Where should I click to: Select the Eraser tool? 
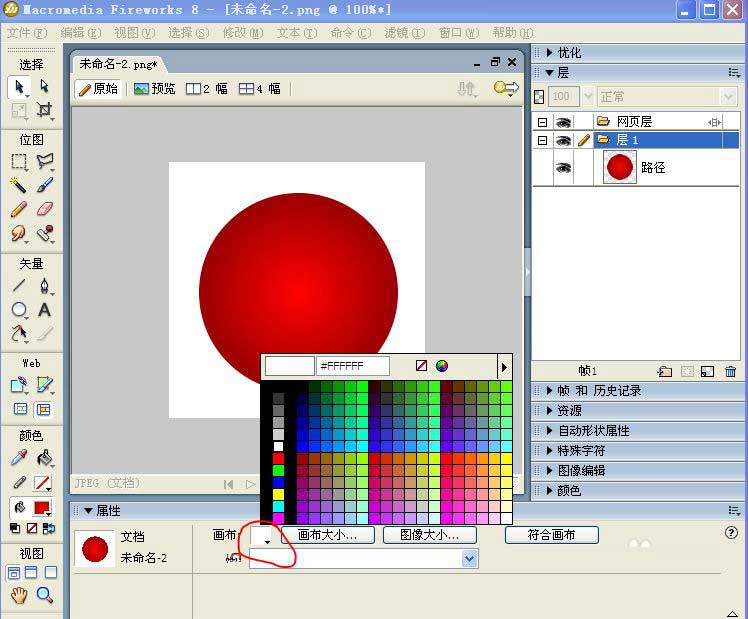click(44, 209)
